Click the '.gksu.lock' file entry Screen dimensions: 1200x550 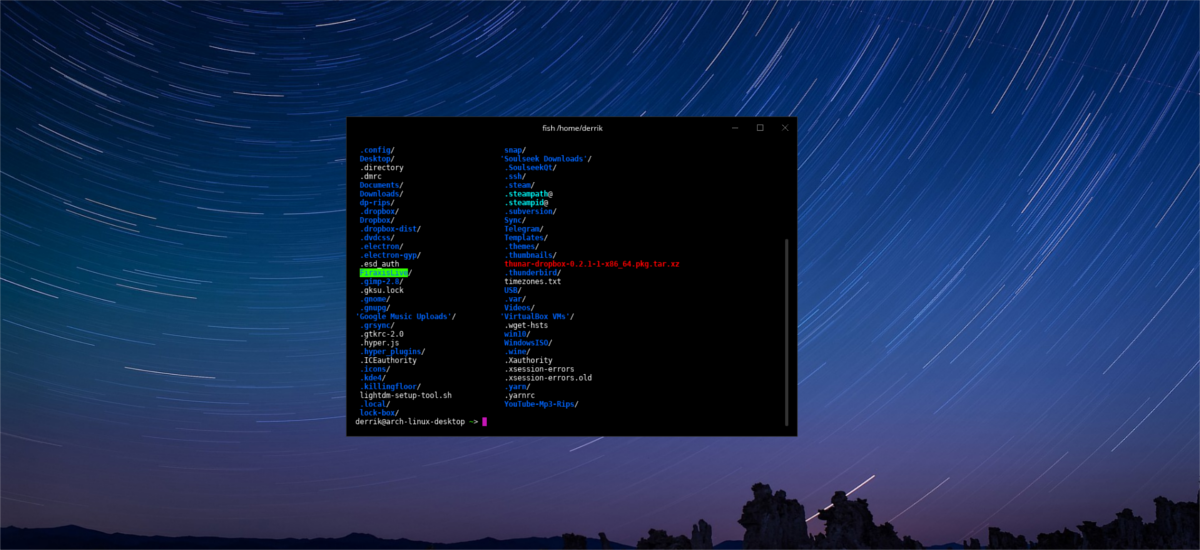[x=382, y=290]
